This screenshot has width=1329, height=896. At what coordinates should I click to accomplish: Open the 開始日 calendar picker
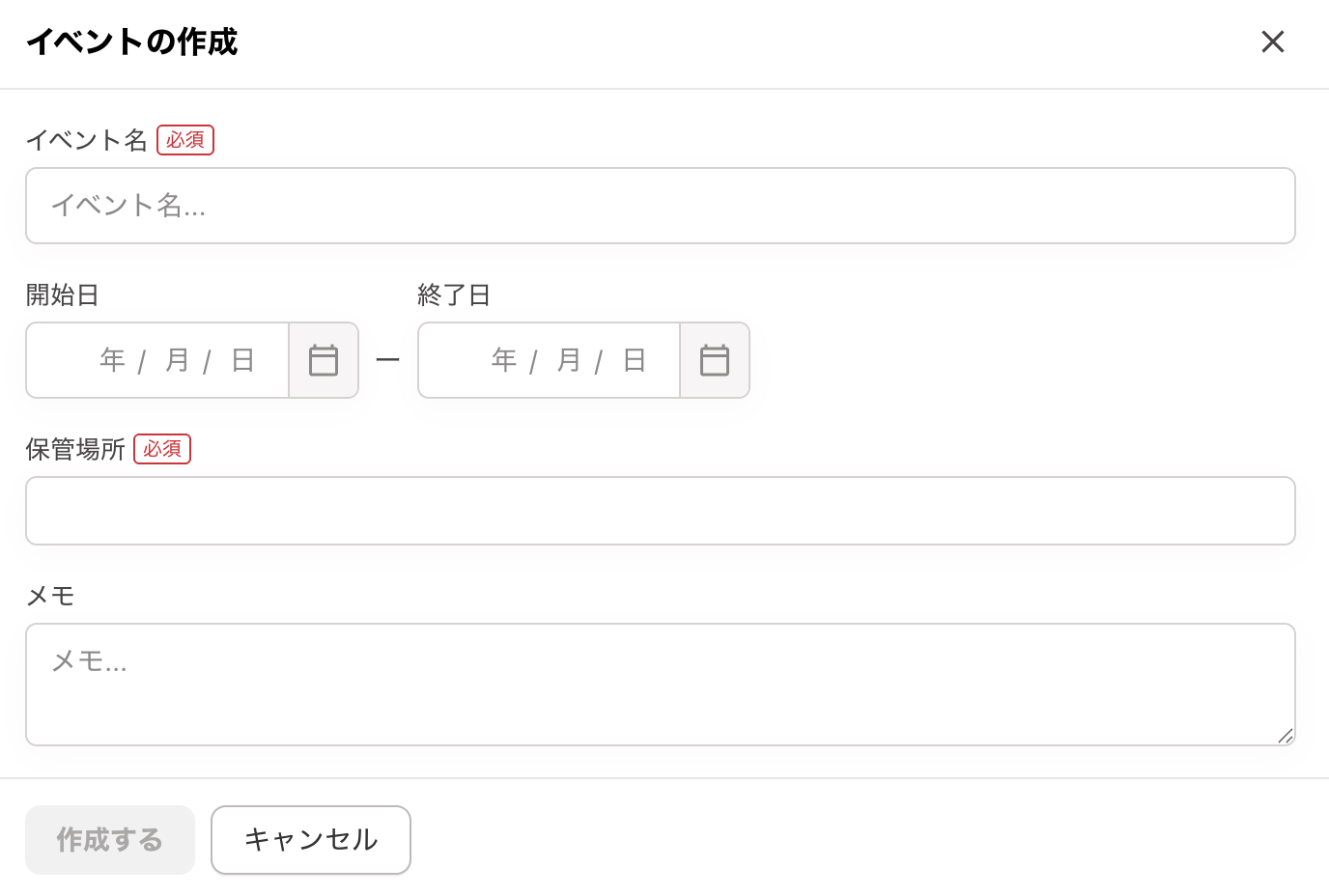pos(324,360)
